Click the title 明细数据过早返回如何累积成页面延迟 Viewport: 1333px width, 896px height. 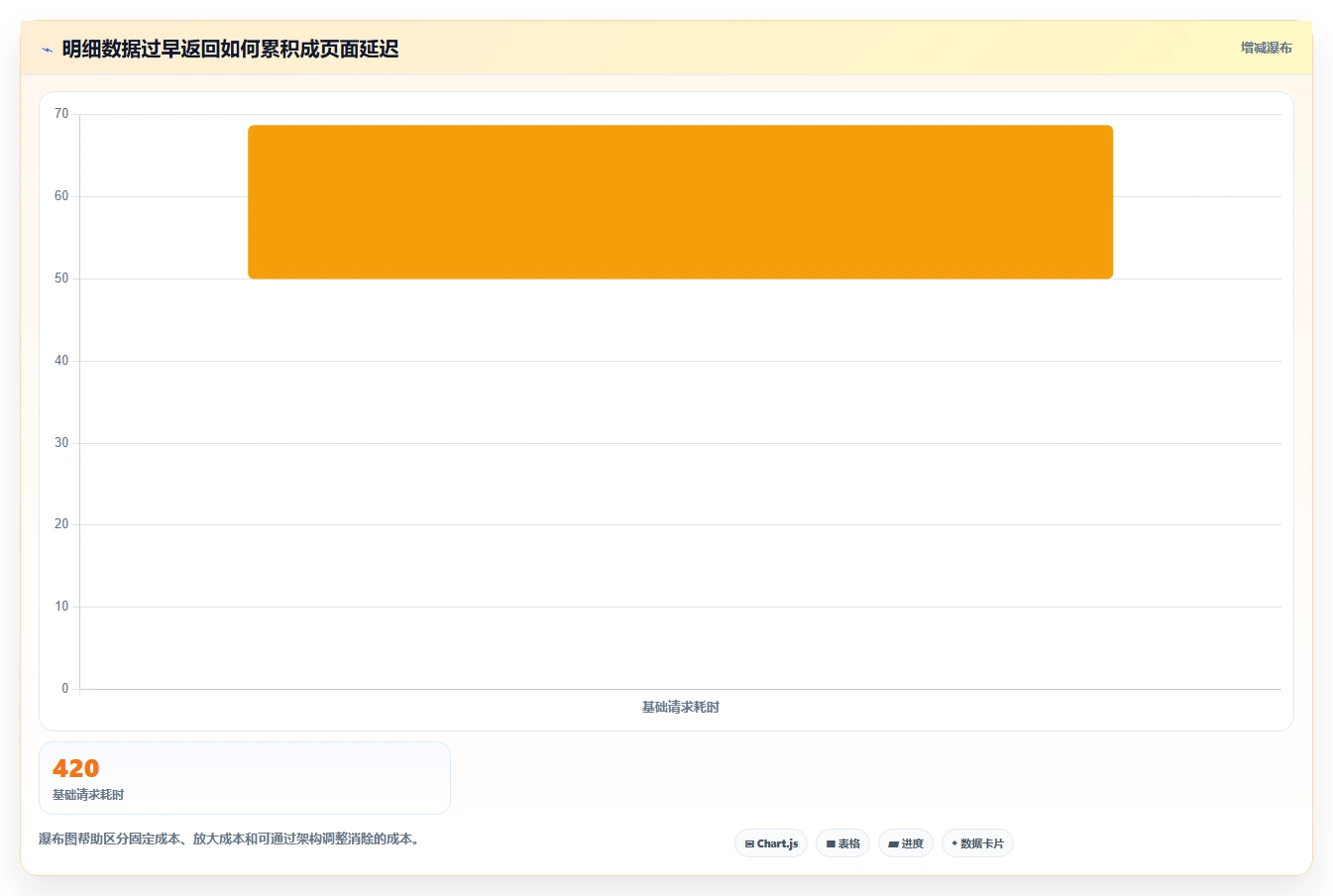[x=230, y=49]
